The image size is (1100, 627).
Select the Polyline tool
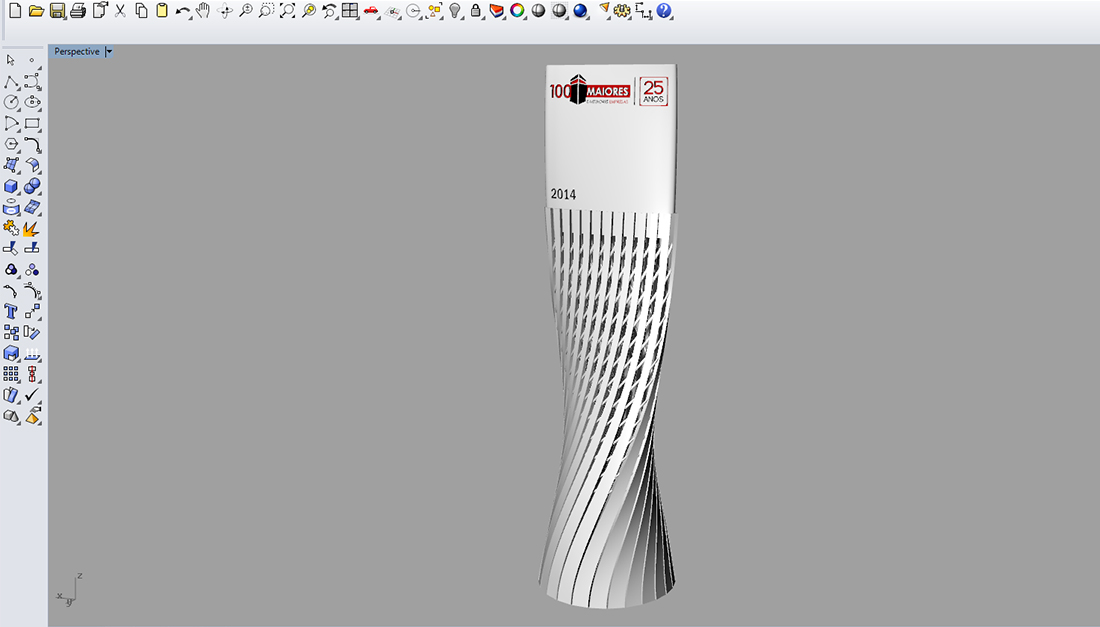click(x=11, y=82)
